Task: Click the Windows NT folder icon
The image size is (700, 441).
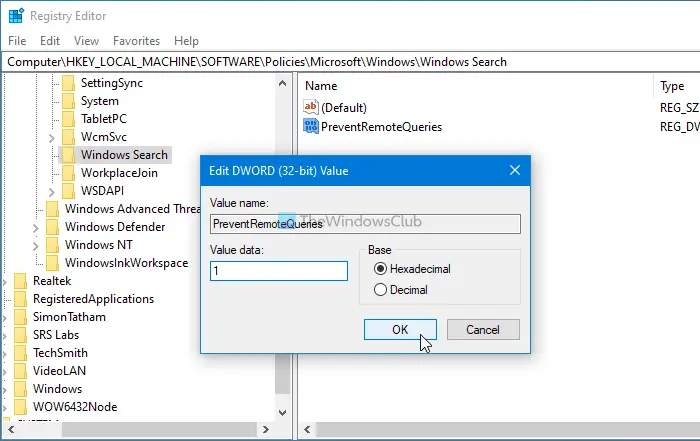Action: tap(53, 245)
